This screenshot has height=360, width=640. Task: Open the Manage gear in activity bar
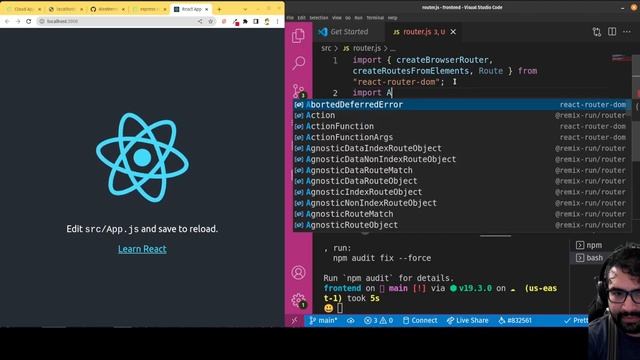[x=298, y=300]
